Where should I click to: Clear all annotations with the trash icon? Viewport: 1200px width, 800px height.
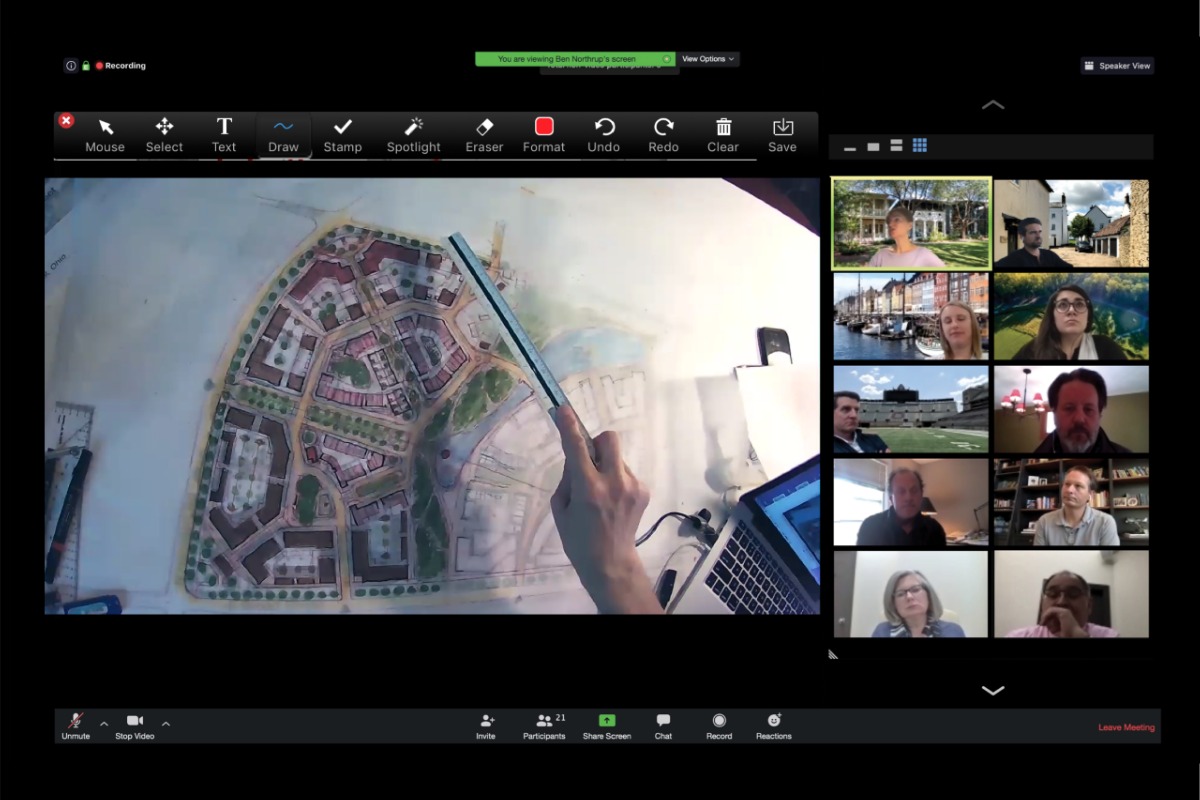tap(723, 135)
